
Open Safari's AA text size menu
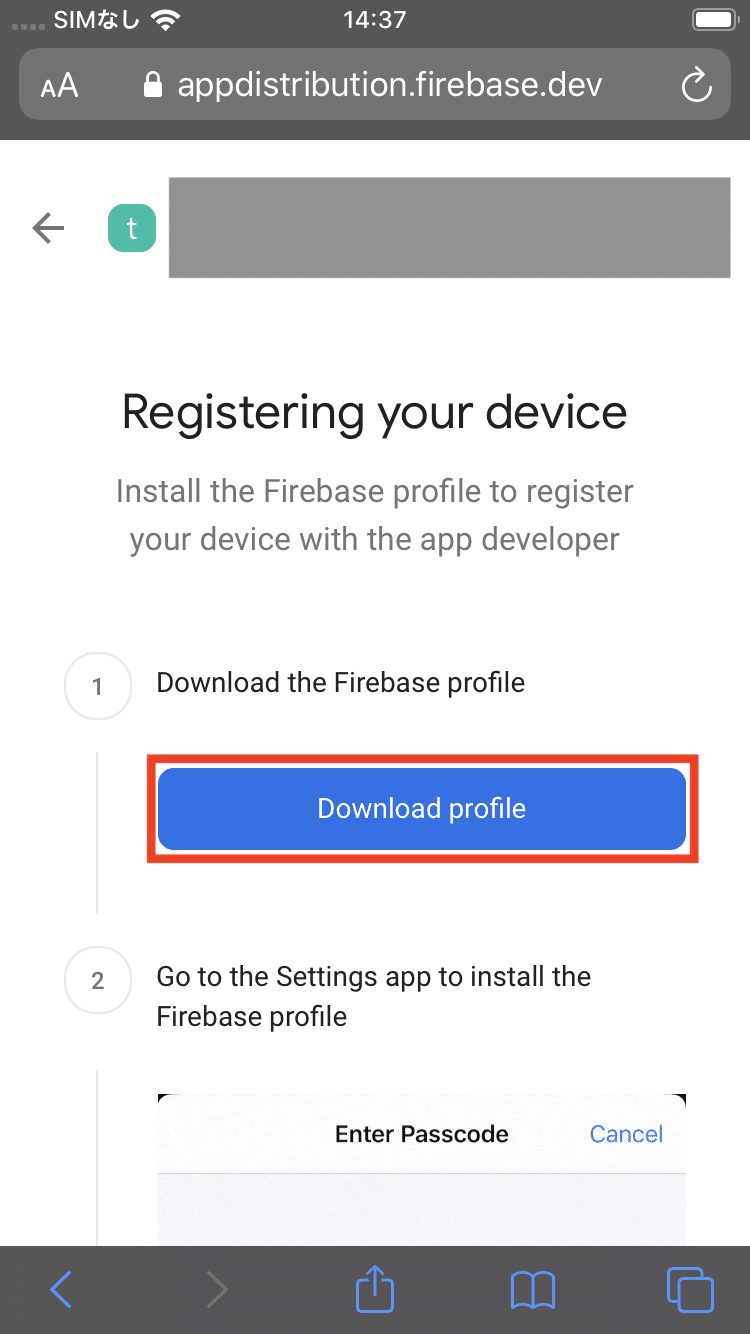coord(59,86)
